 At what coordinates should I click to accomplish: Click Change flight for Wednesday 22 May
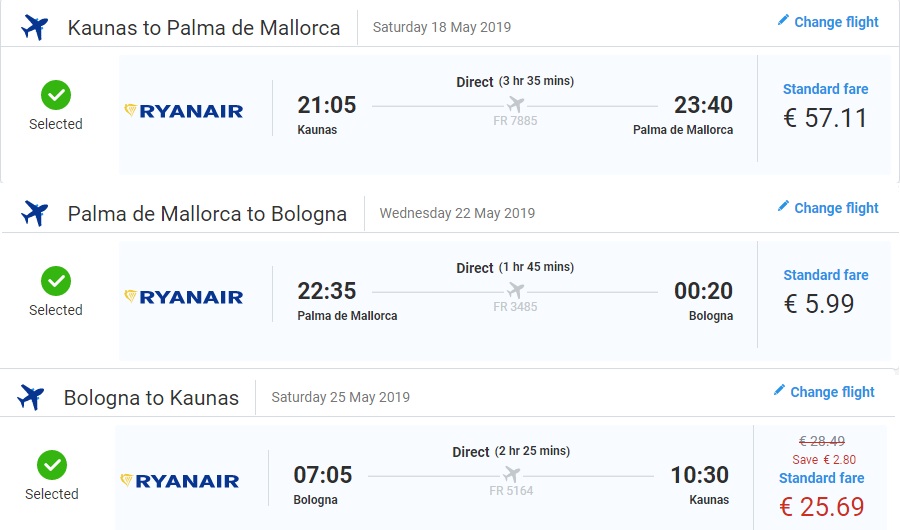pyautogui.click(x=836, y=208)
